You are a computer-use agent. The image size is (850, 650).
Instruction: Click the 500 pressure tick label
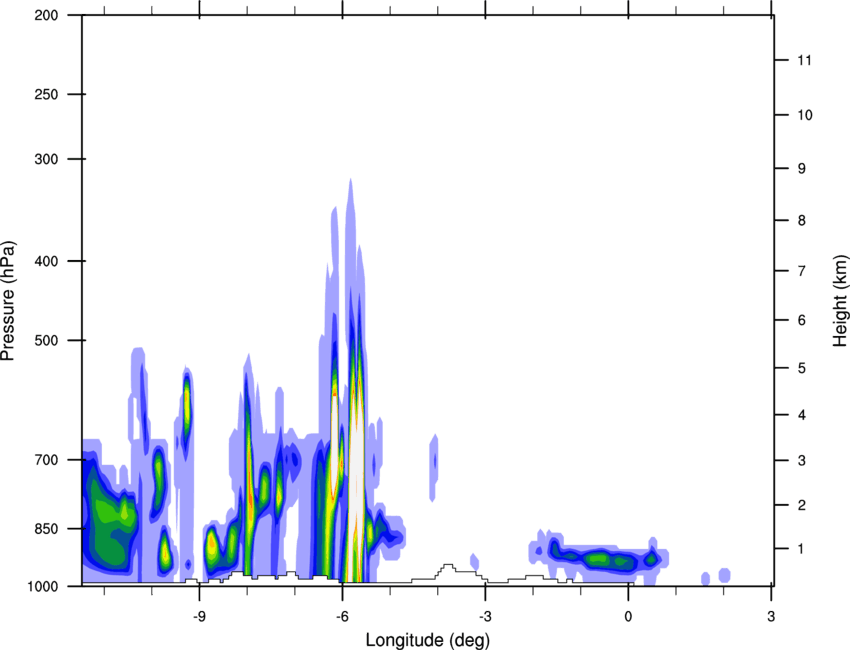click(46, 340)
